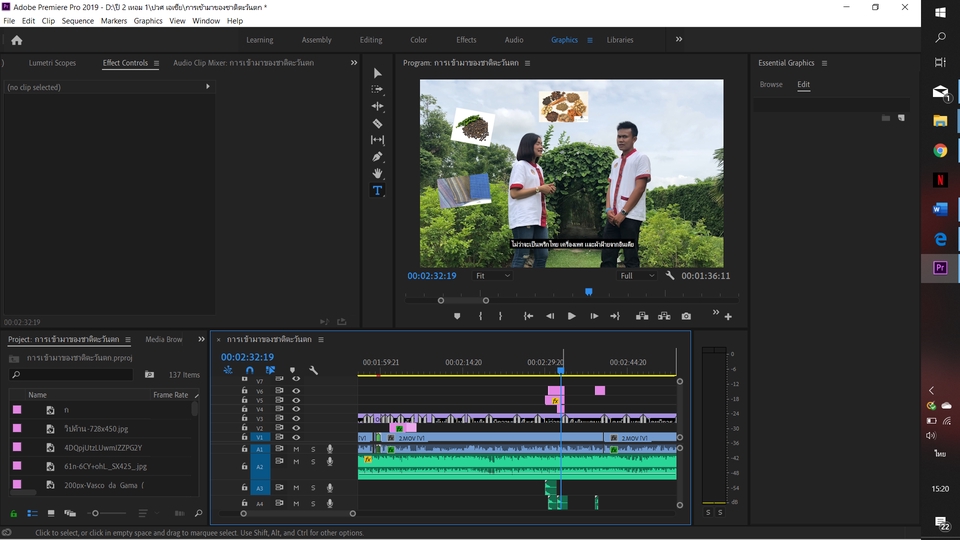Viewport: 960px width, 540px height.
Task: Click the Home icon
Action: [x=17, y=40]
